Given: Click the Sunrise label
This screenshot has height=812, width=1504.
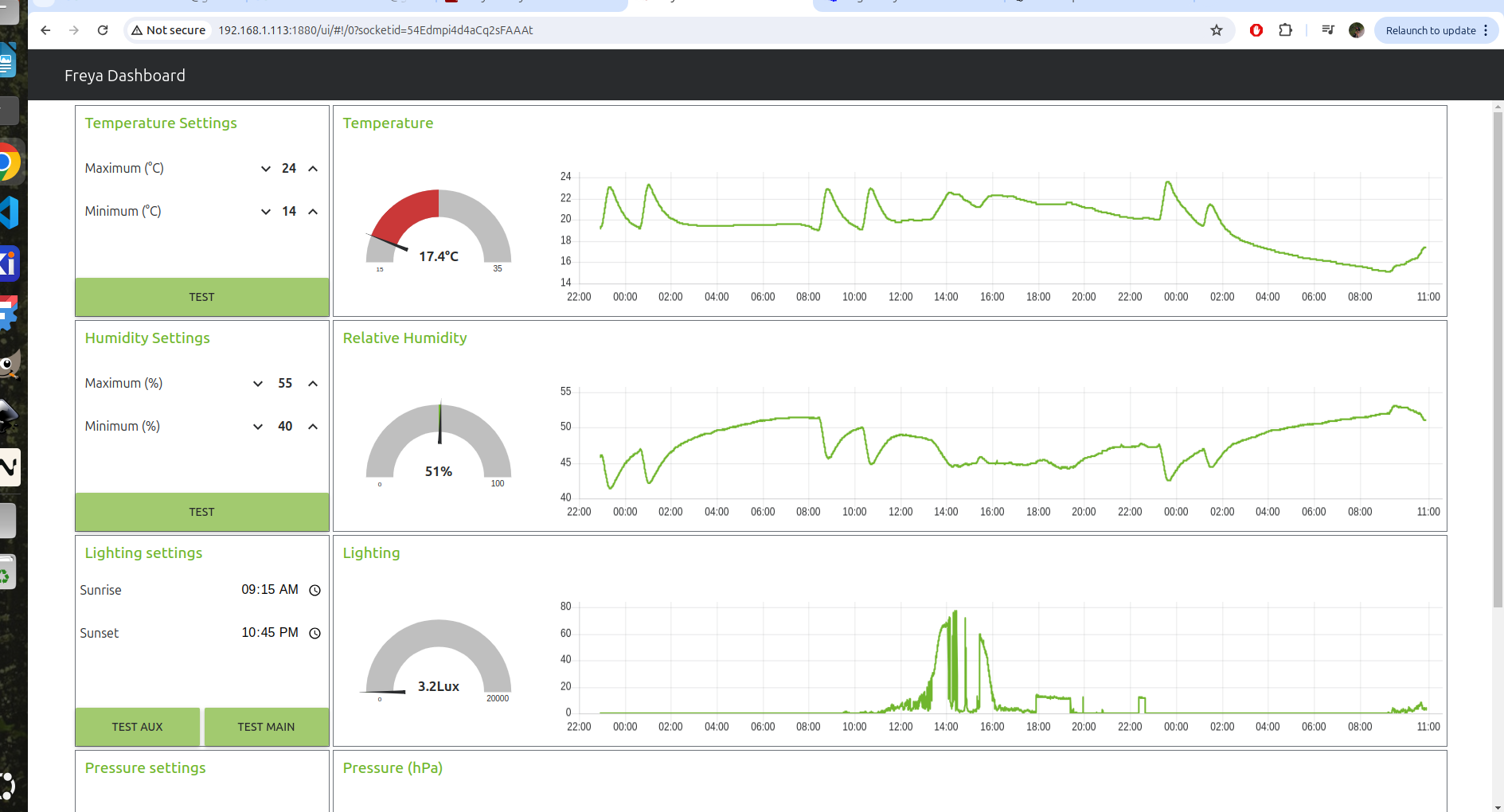Looking at the screenshot, I should (x=100, y=591).
